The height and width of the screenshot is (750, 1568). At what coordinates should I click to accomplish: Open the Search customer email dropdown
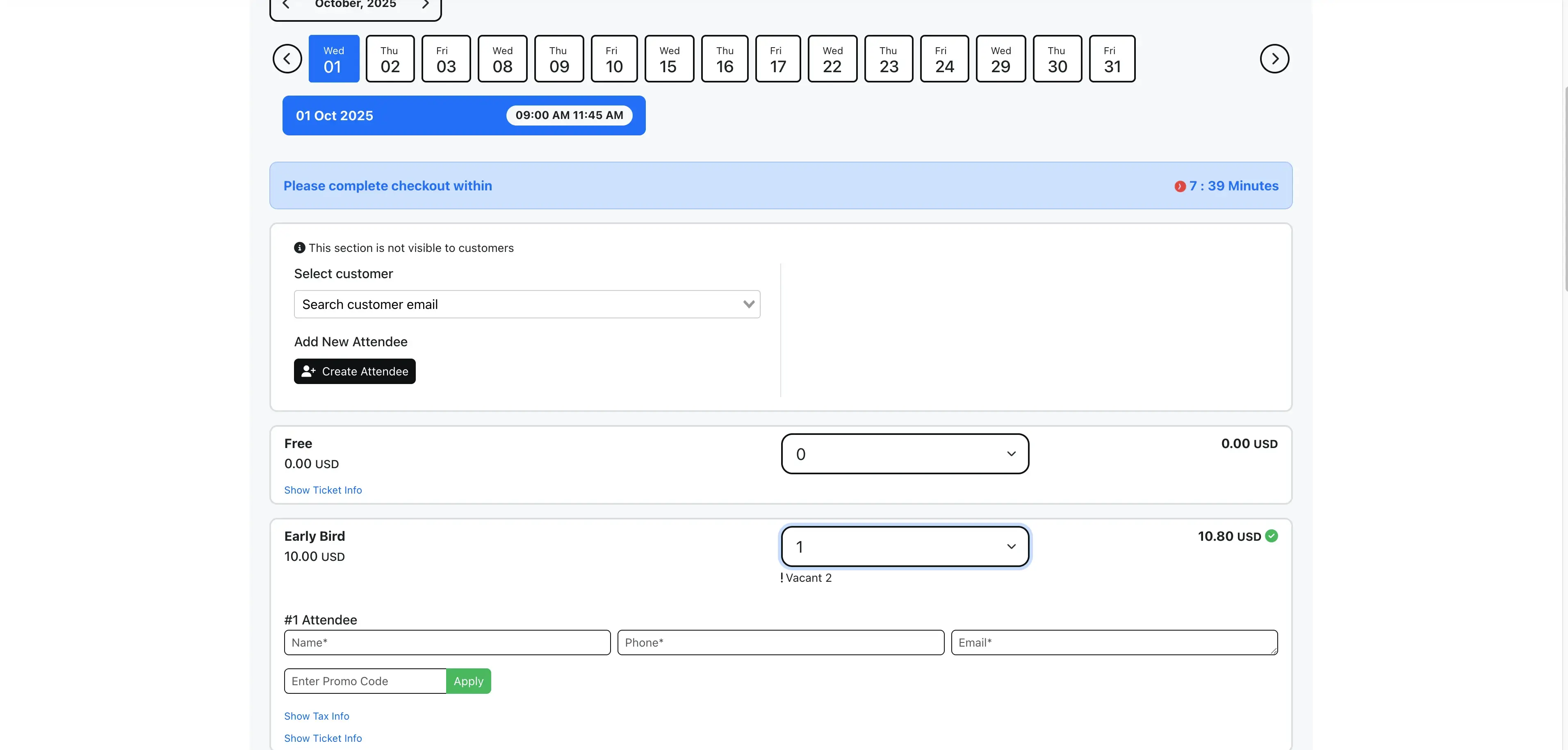(527, 304)
